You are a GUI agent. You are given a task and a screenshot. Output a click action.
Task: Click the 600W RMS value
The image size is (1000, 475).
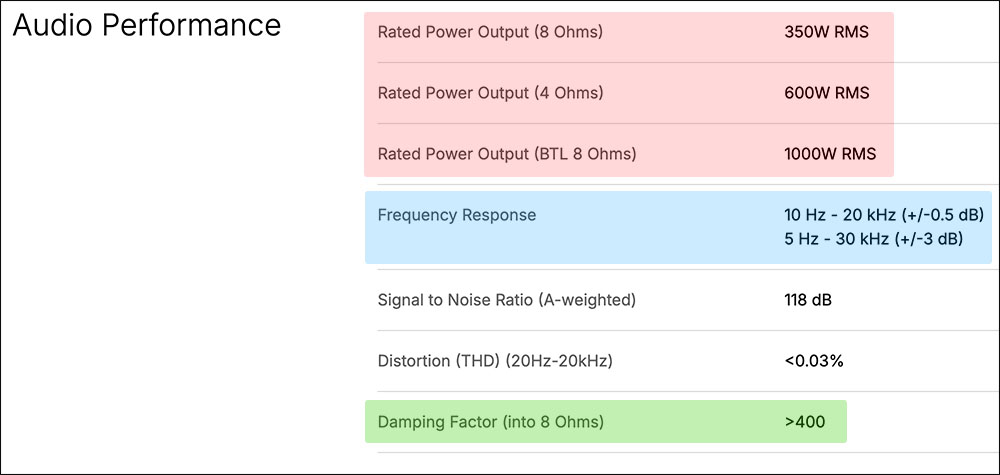(827, 93)
